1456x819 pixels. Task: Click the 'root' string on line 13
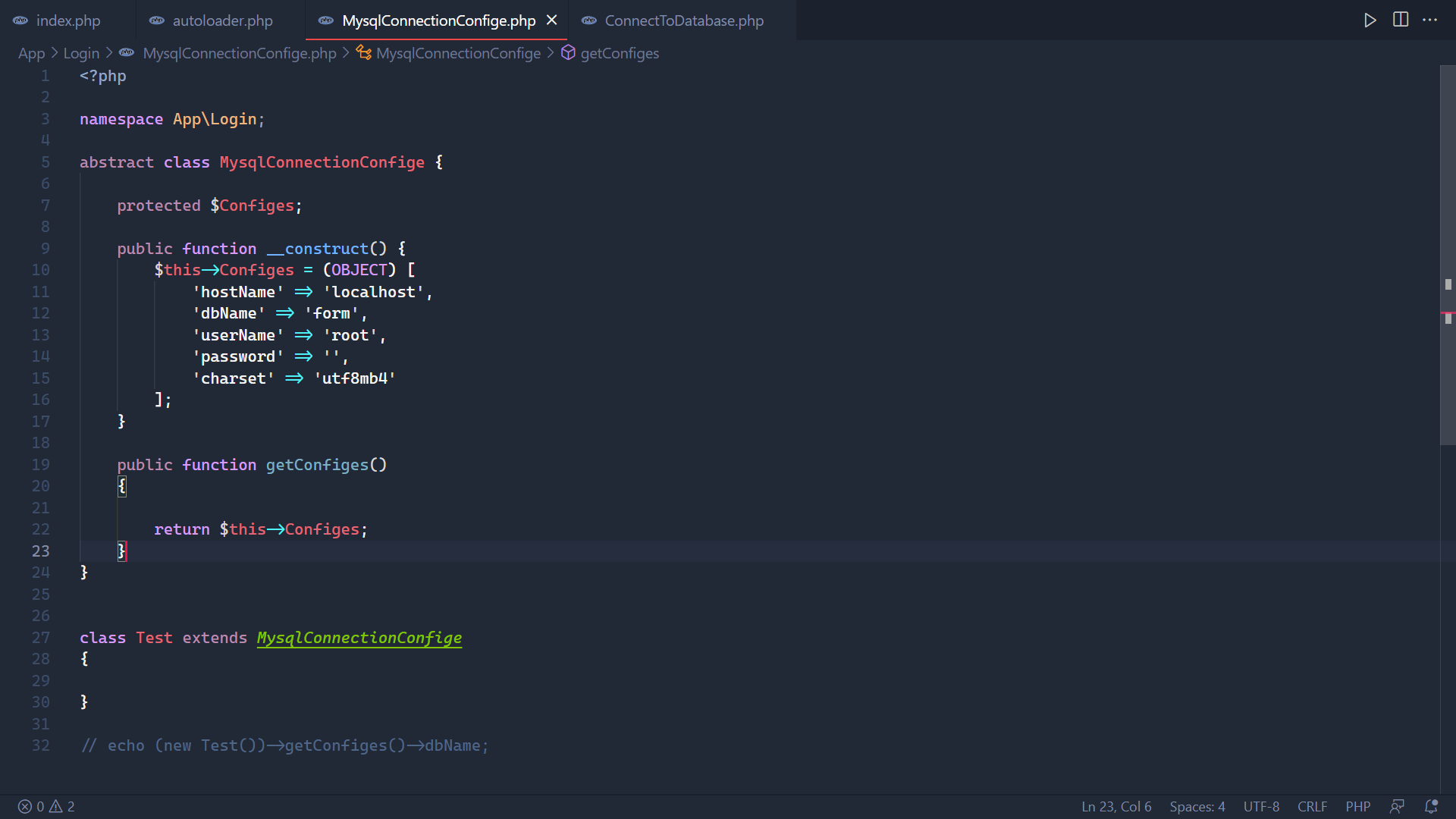tap(350, 335)
